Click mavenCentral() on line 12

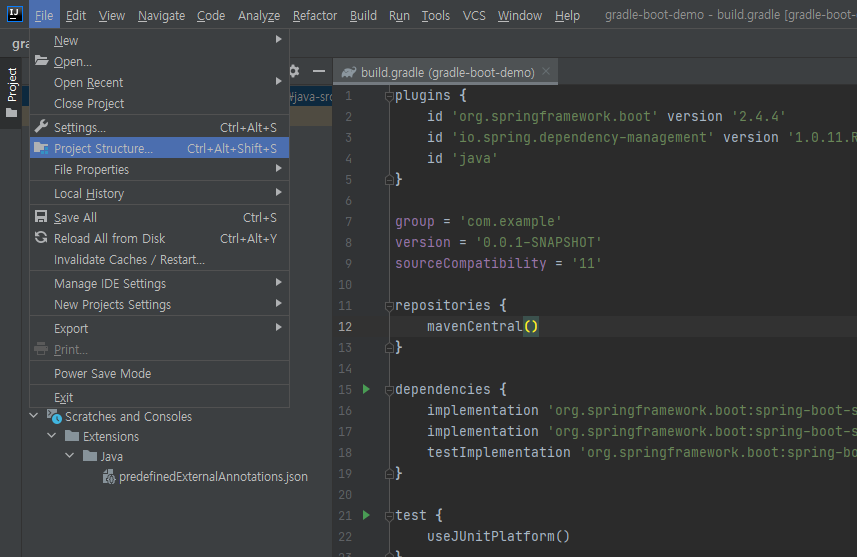click(483, 326)
